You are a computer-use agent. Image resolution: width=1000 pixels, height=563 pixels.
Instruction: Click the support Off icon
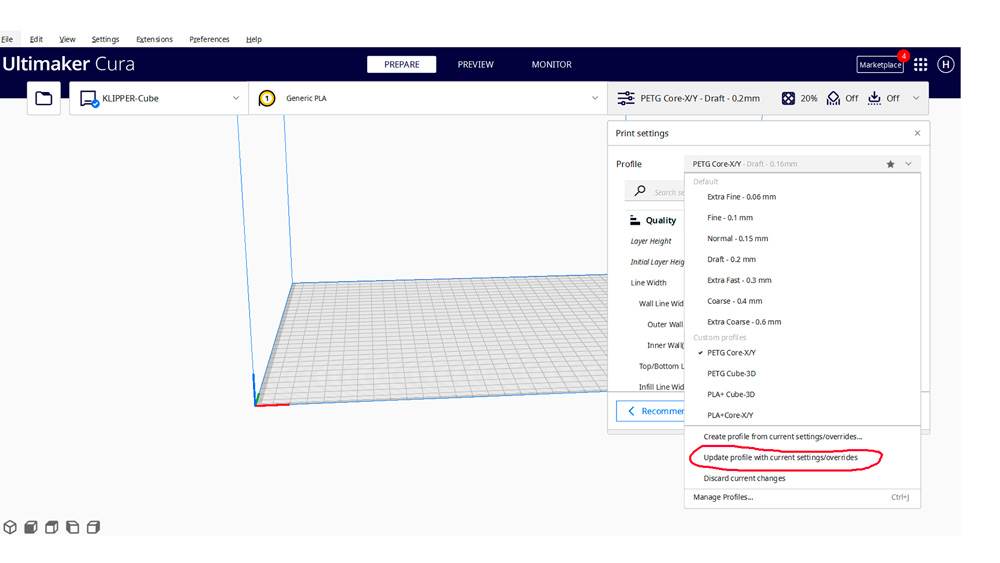coord(833,98)
